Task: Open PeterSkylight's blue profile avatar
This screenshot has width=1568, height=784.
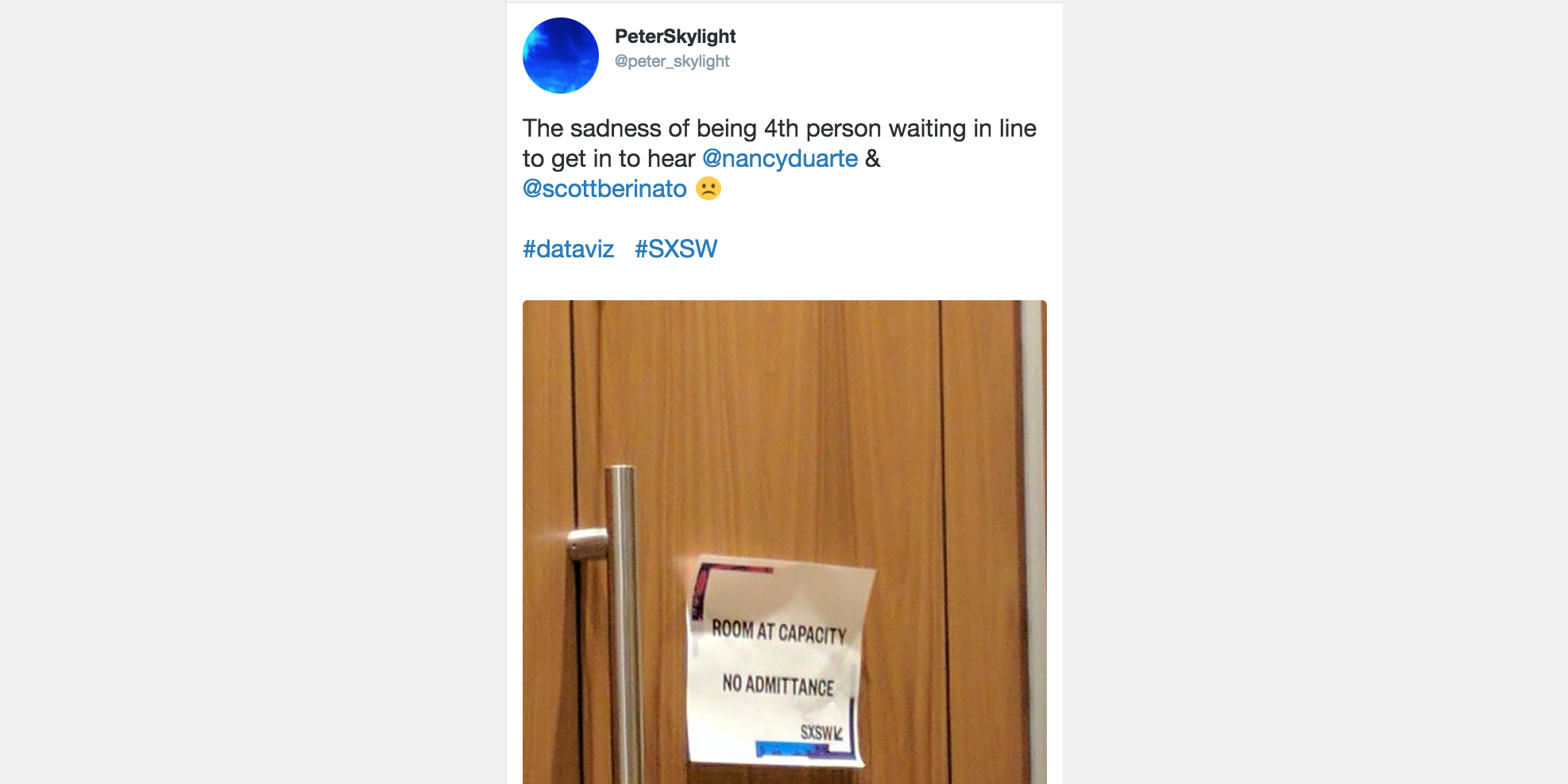Action: [x=560, y=56]
